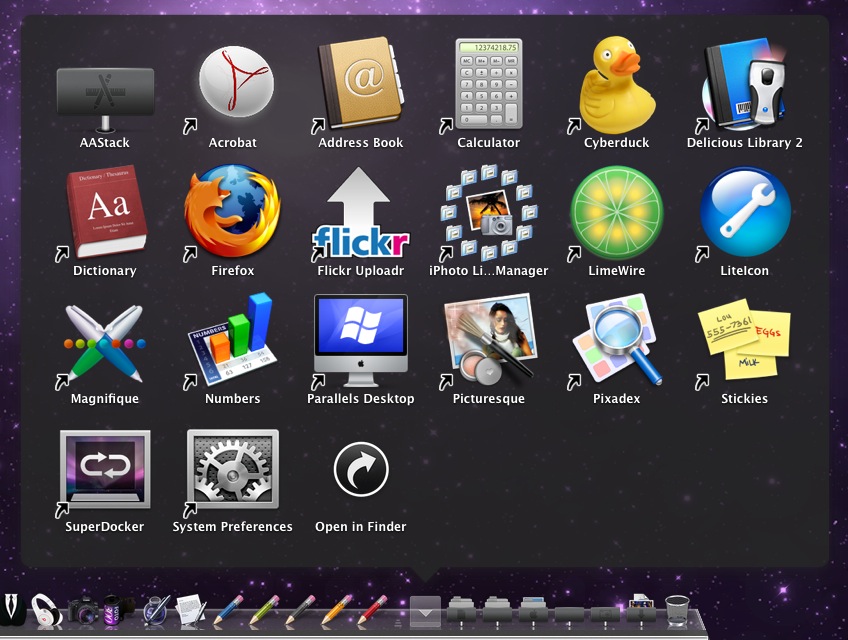The height and width of the screenshot is (640, 848).
Task: Launch the DSLR camera Dock app
Action: 83,610
